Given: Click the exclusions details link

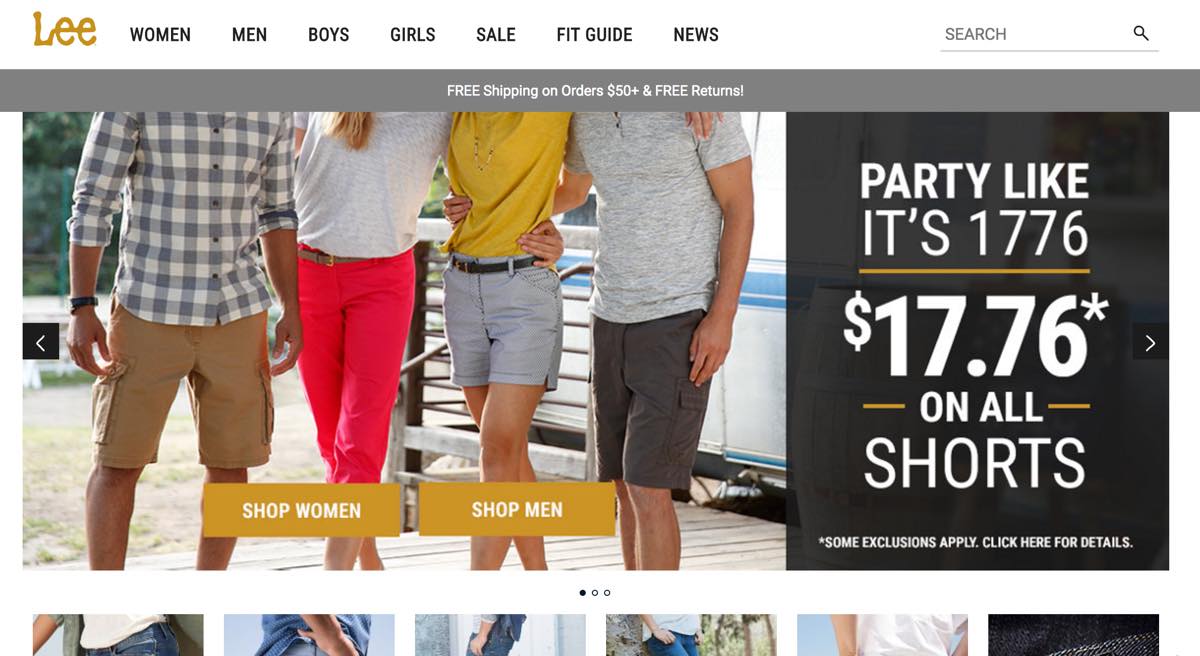Looking at the screenshot, I should click(x=975, y=542).
